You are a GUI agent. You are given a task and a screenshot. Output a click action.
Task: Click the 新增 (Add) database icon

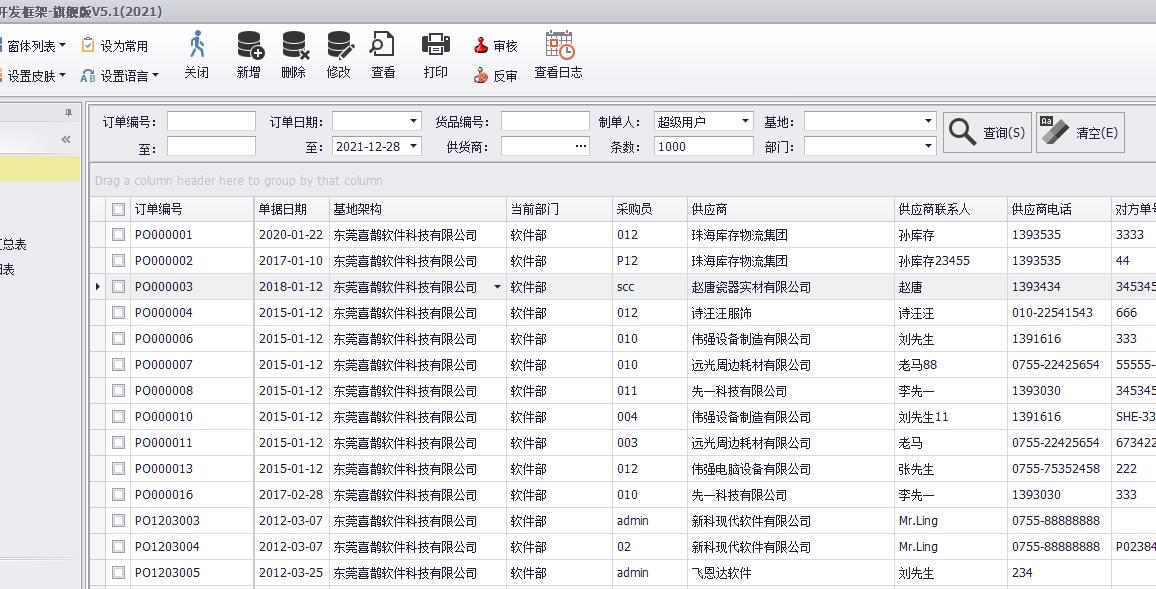249,46
